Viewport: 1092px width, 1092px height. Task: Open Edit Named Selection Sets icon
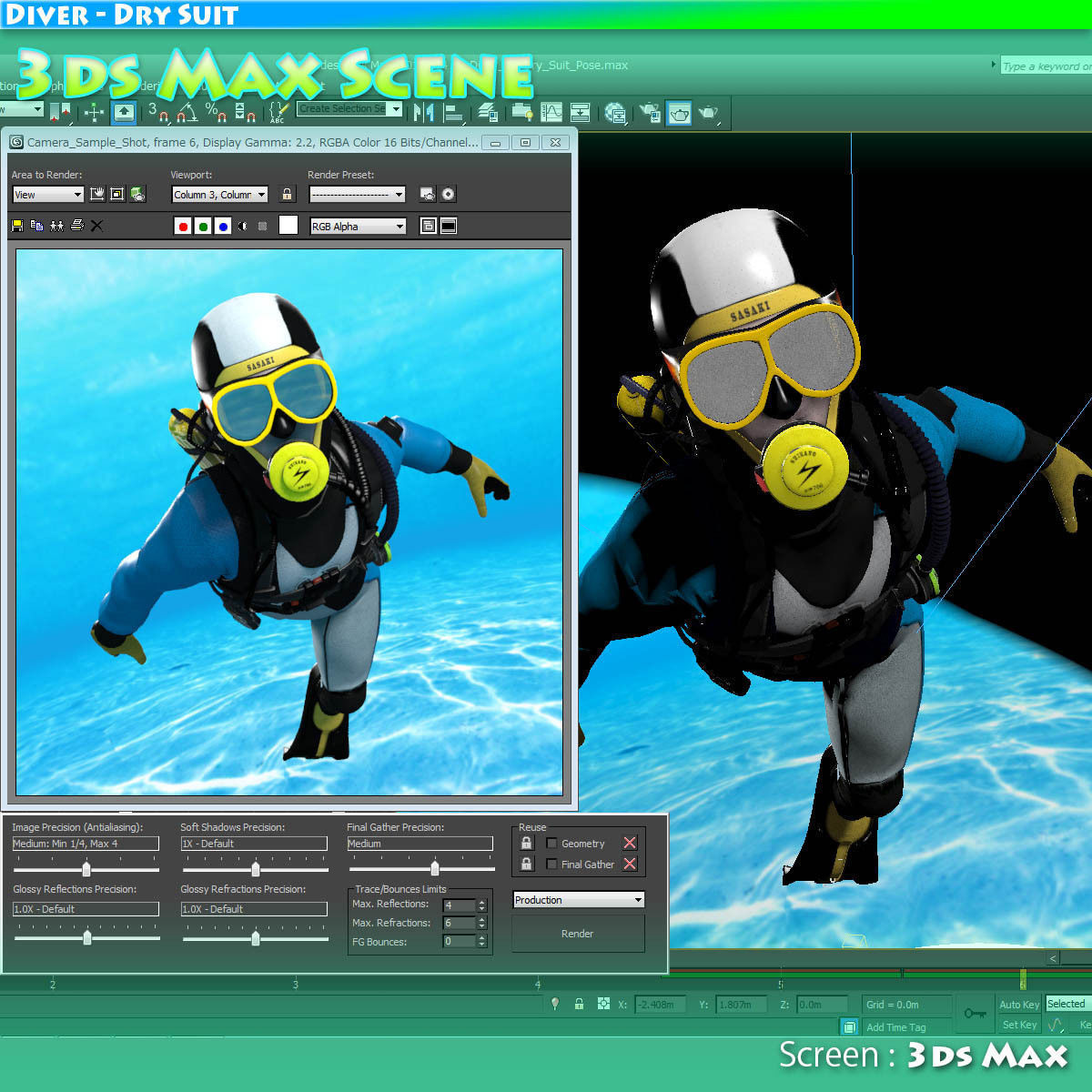278,113
